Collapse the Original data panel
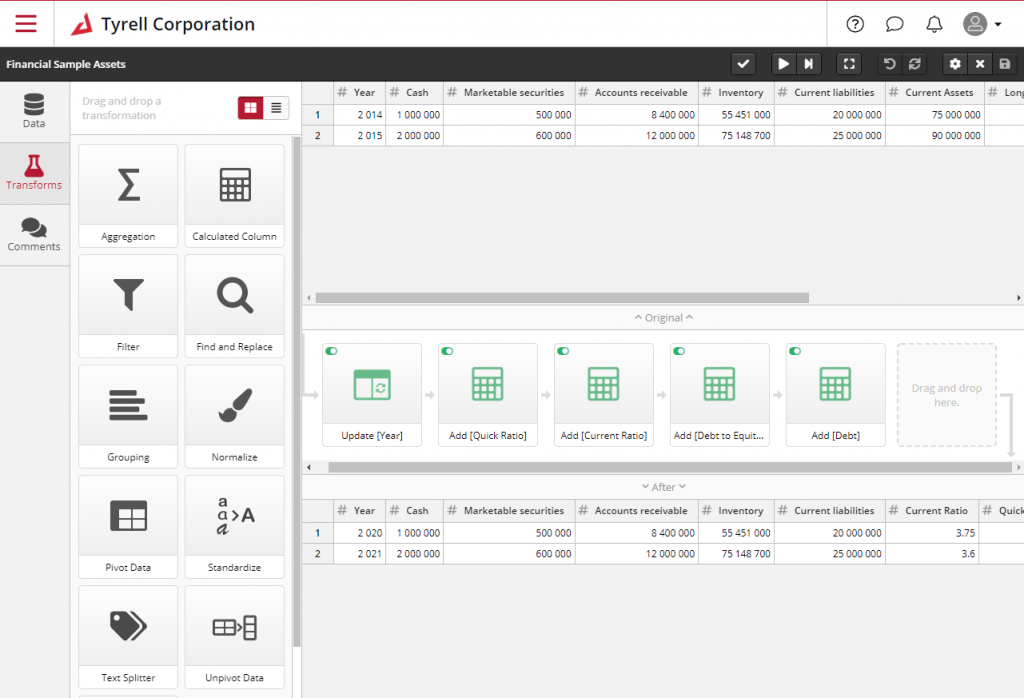This screenshot has height=698, width=1024. point(664,318)
